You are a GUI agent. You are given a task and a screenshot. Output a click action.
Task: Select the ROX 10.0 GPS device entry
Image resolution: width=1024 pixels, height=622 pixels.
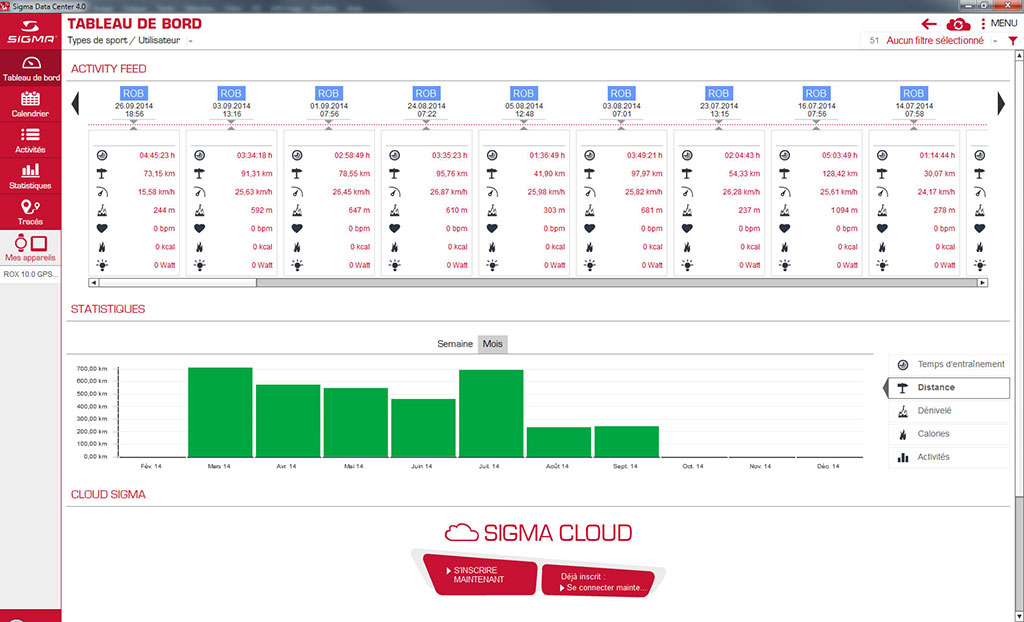click(31, 274)
